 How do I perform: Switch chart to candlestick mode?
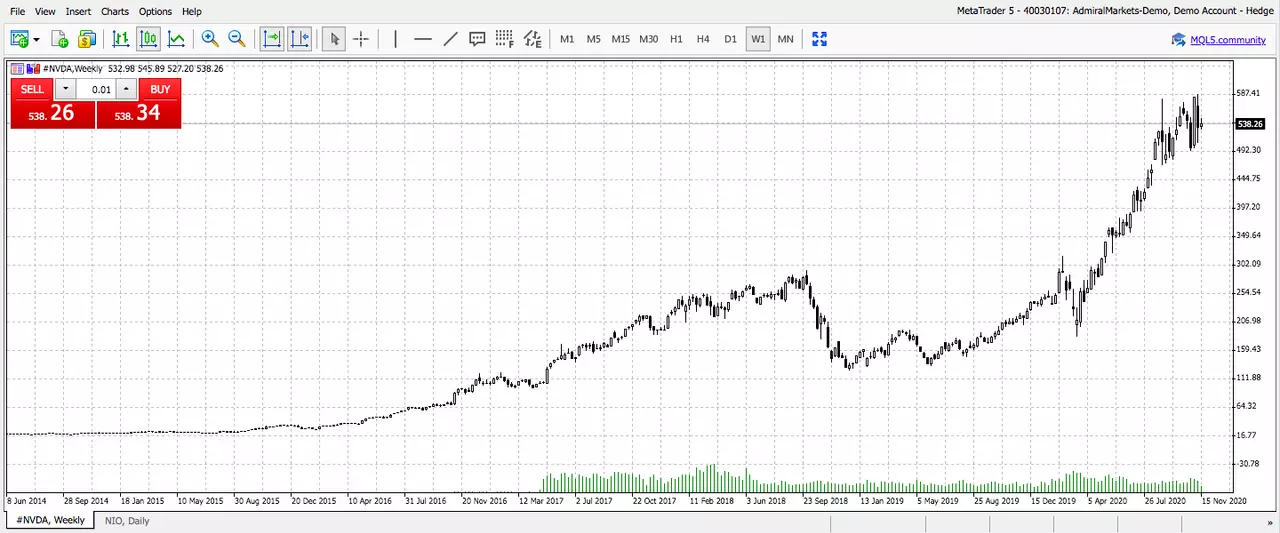(x=149, y=39)
